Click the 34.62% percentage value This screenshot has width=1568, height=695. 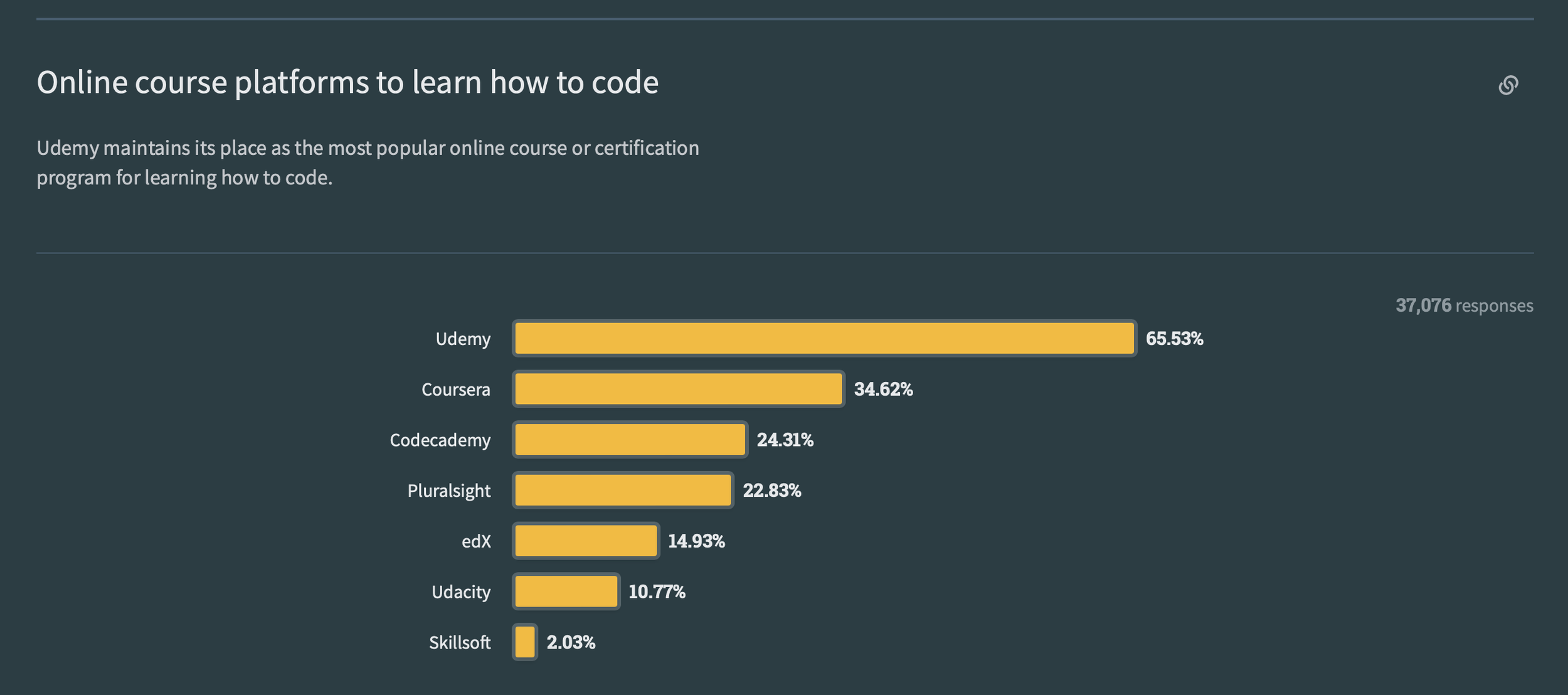883,390
